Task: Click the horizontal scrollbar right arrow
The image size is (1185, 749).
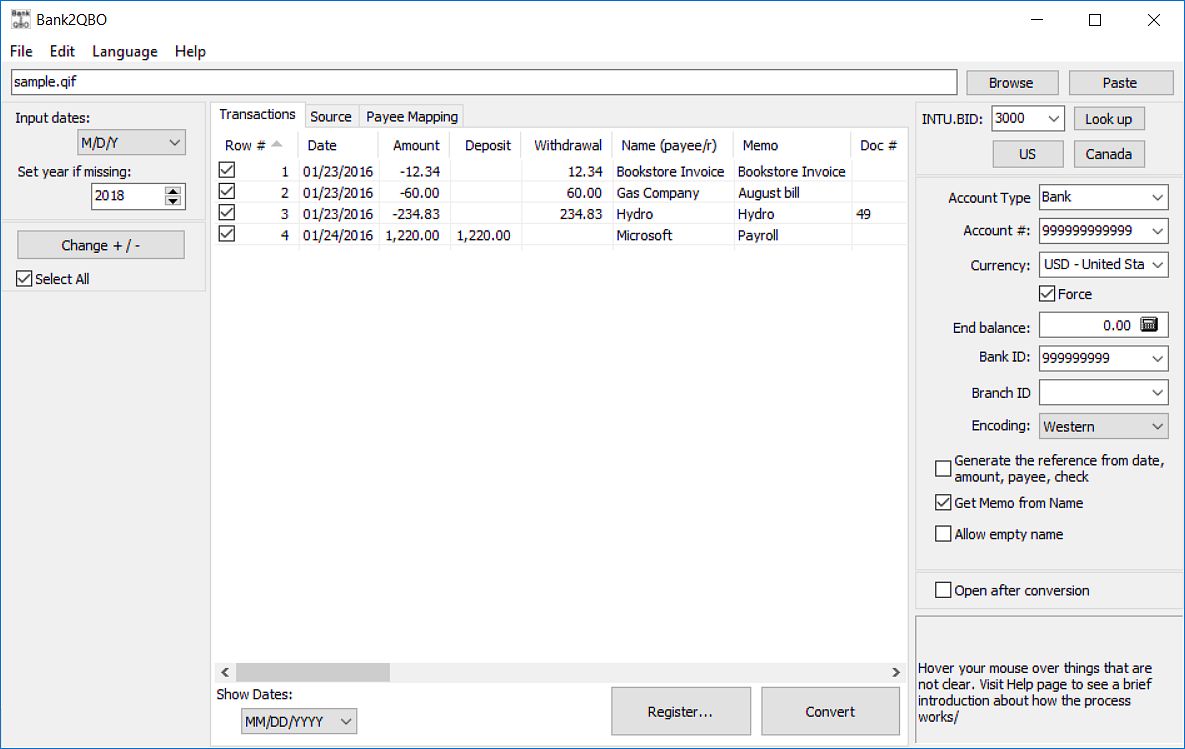Action: [x=896, y=672]
